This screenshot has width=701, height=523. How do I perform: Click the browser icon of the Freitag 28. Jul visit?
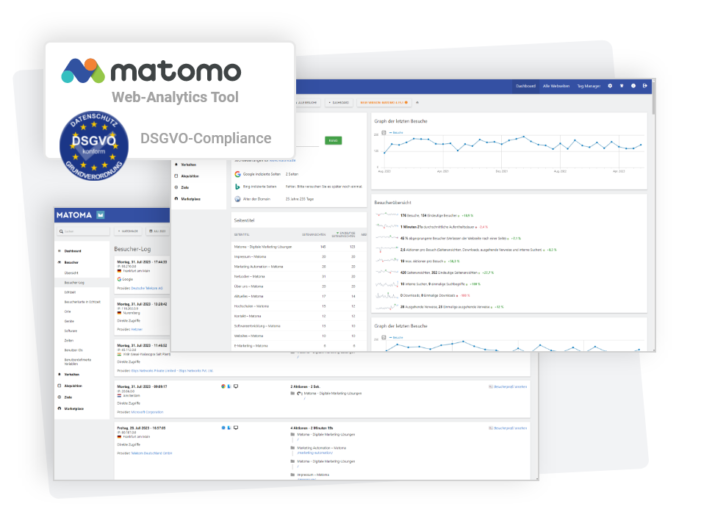click(223, 428)
